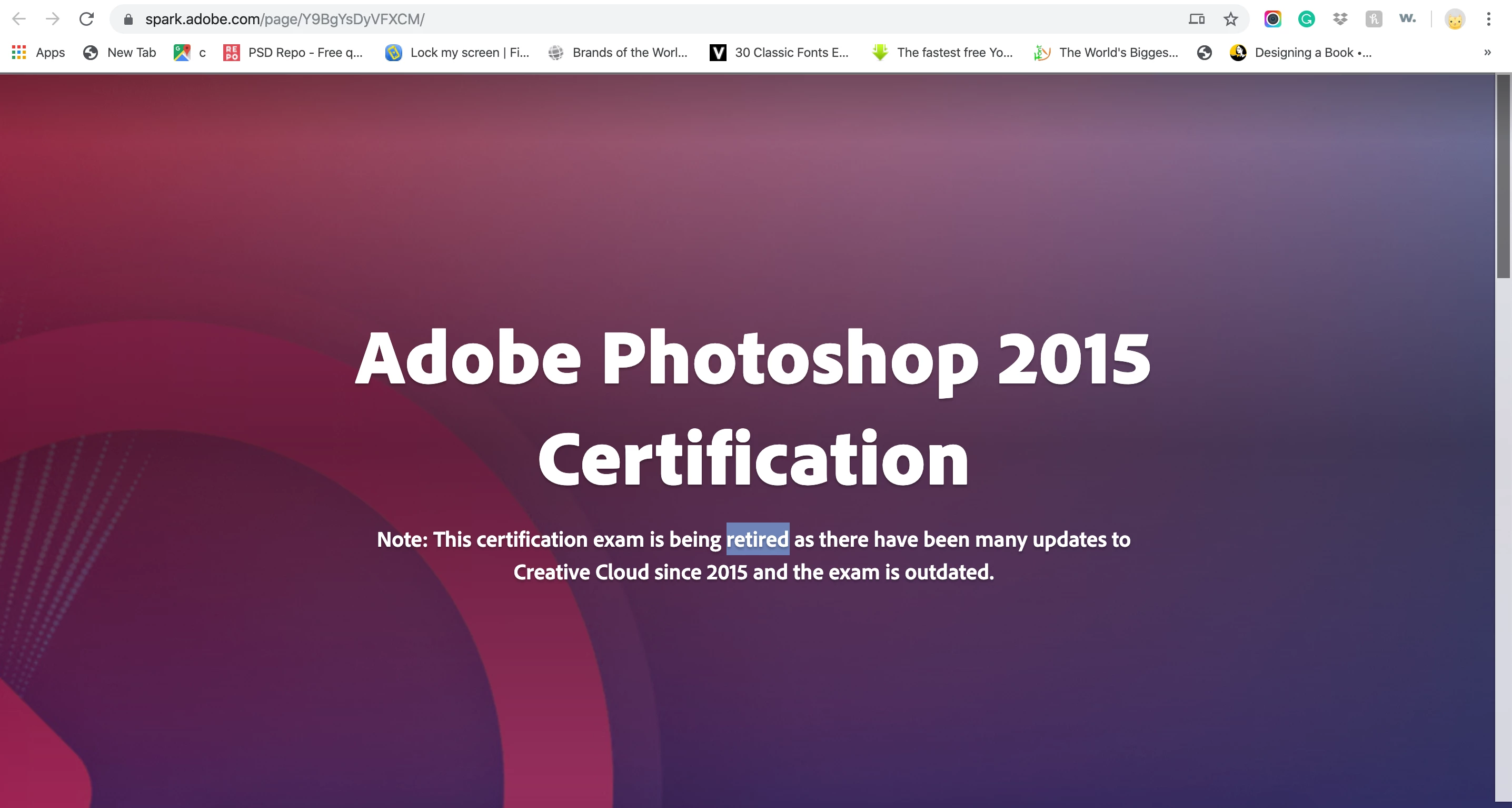Viewport: 1512px width, 808px height.
Task: Bookmark this page with the star icon
Action: pyautogui.click(x=1231, y=19)
